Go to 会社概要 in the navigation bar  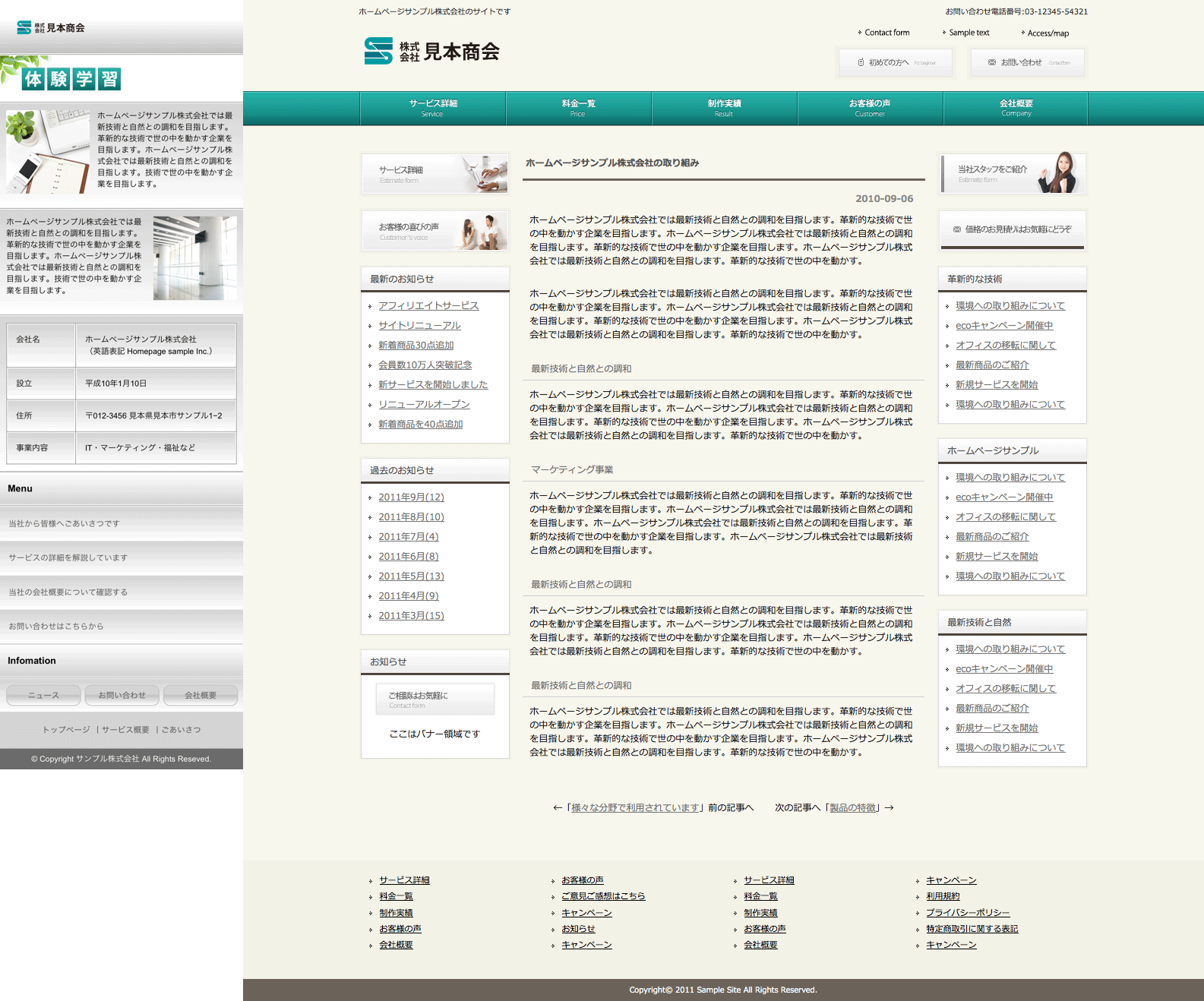(x=1016, y=108)
